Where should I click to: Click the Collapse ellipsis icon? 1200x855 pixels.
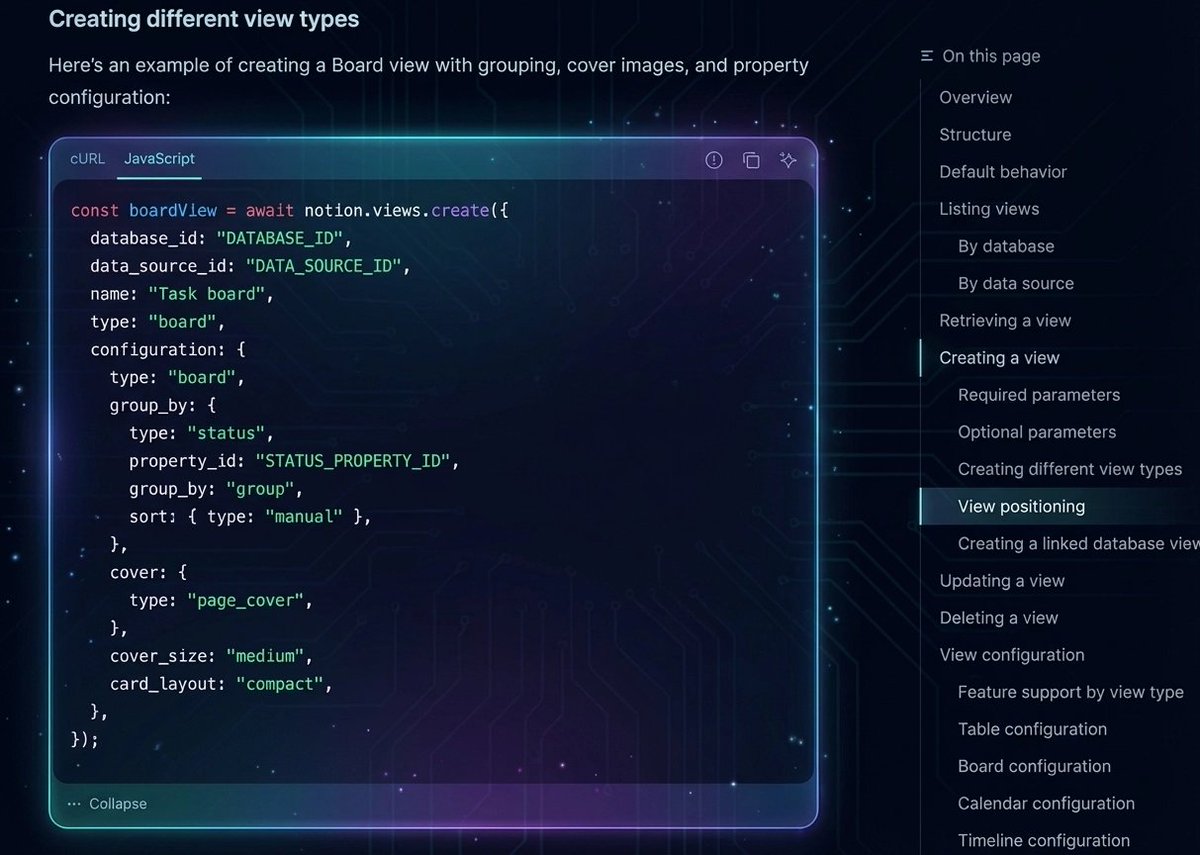pos(74,804)
